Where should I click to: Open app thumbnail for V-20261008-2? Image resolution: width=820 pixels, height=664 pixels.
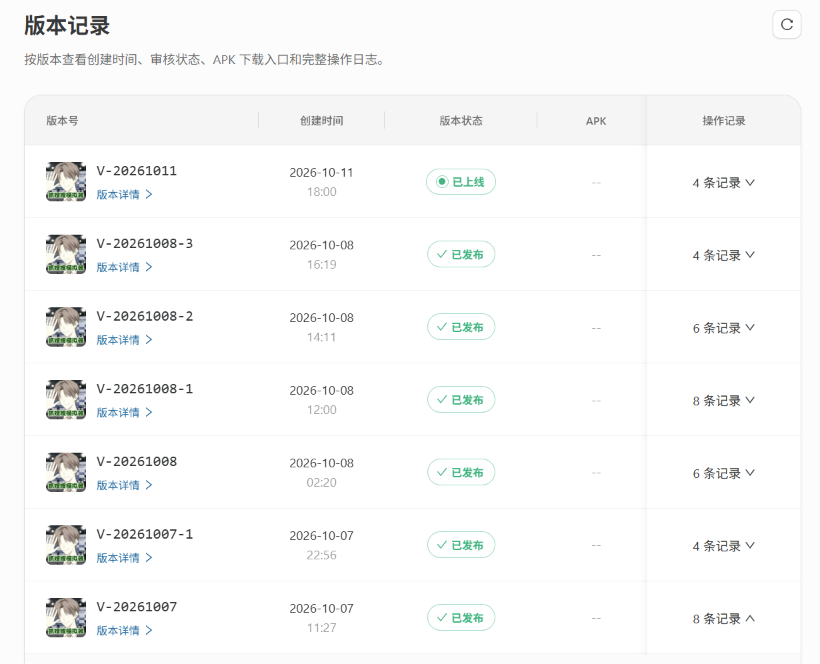tap(66, 327)
